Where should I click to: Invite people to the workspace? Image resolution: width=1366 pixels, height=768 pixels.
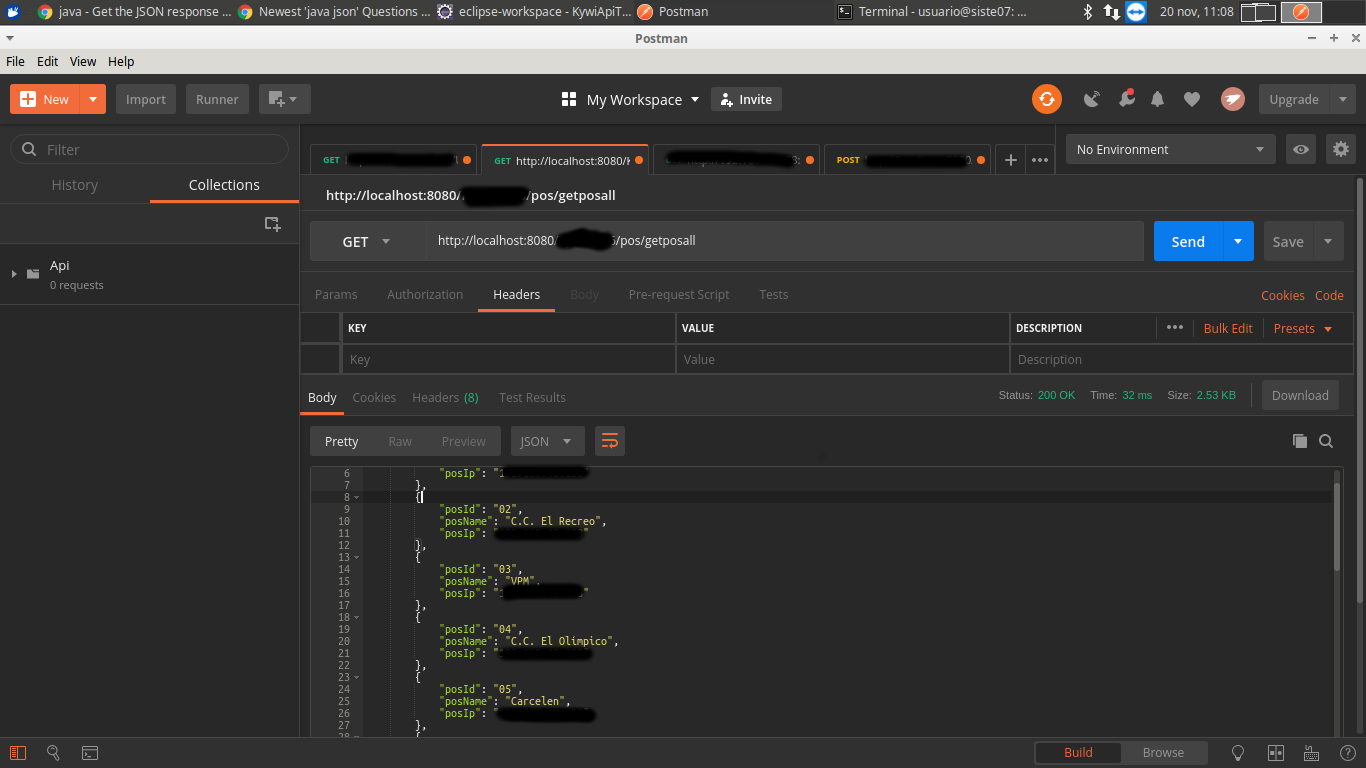click(x=746, y=99)
